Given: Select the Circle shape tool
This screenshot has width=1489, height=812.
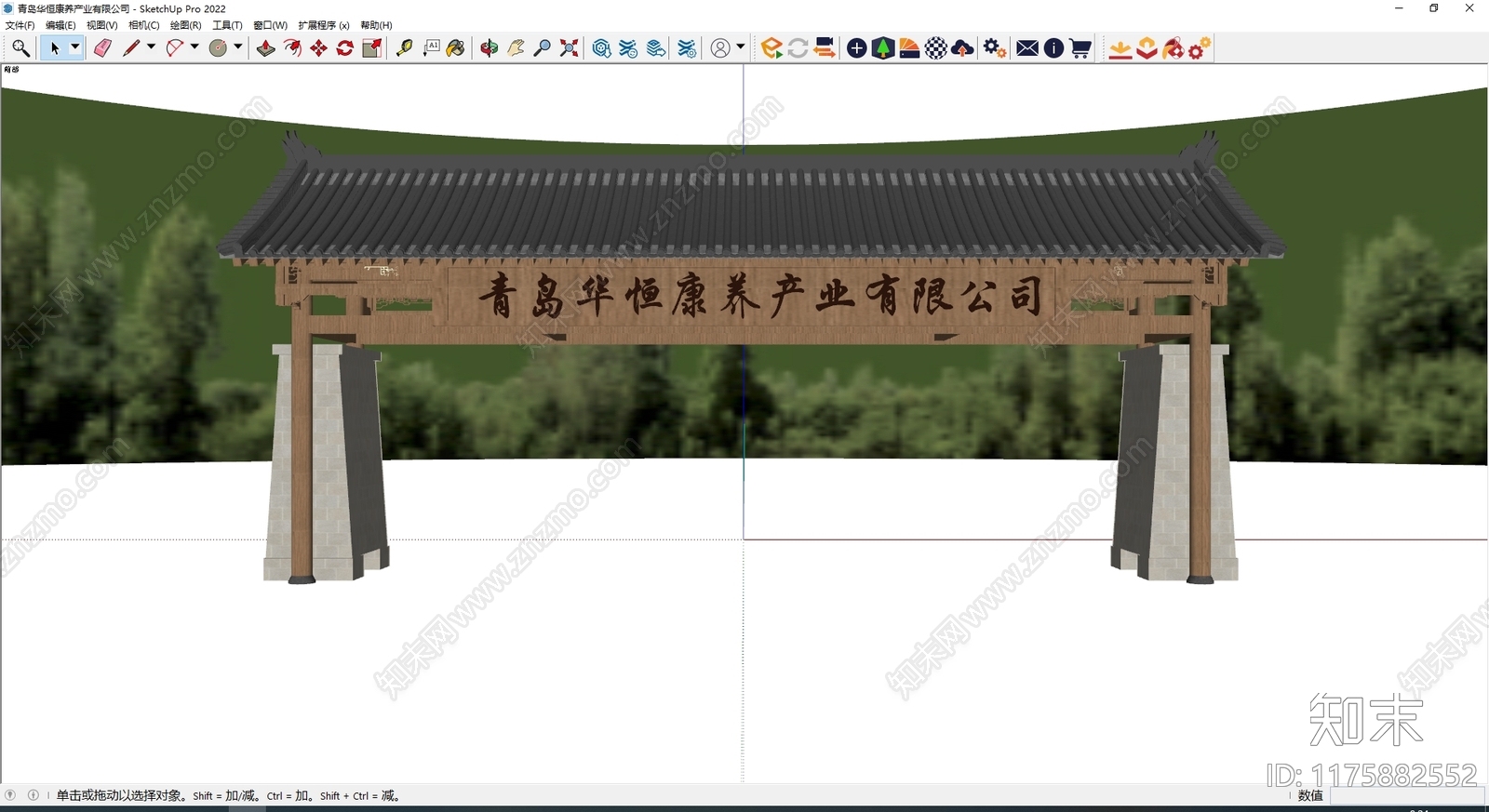Looking at the screenshot, I should point(218,48).
